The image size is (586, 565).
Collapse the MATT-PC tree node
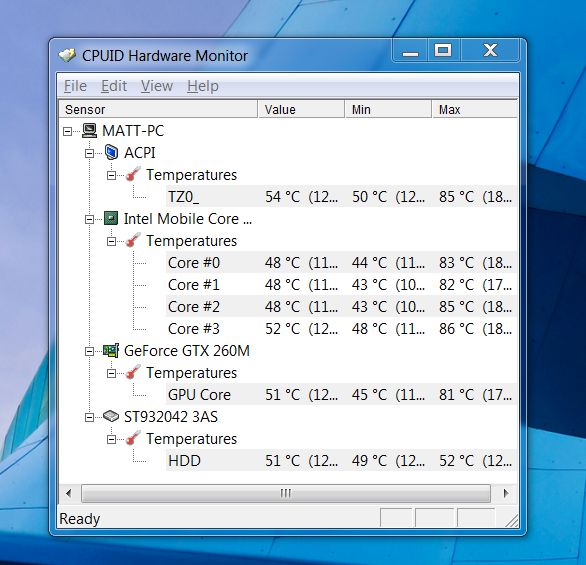pyautogui.click(x=67, y=131)
